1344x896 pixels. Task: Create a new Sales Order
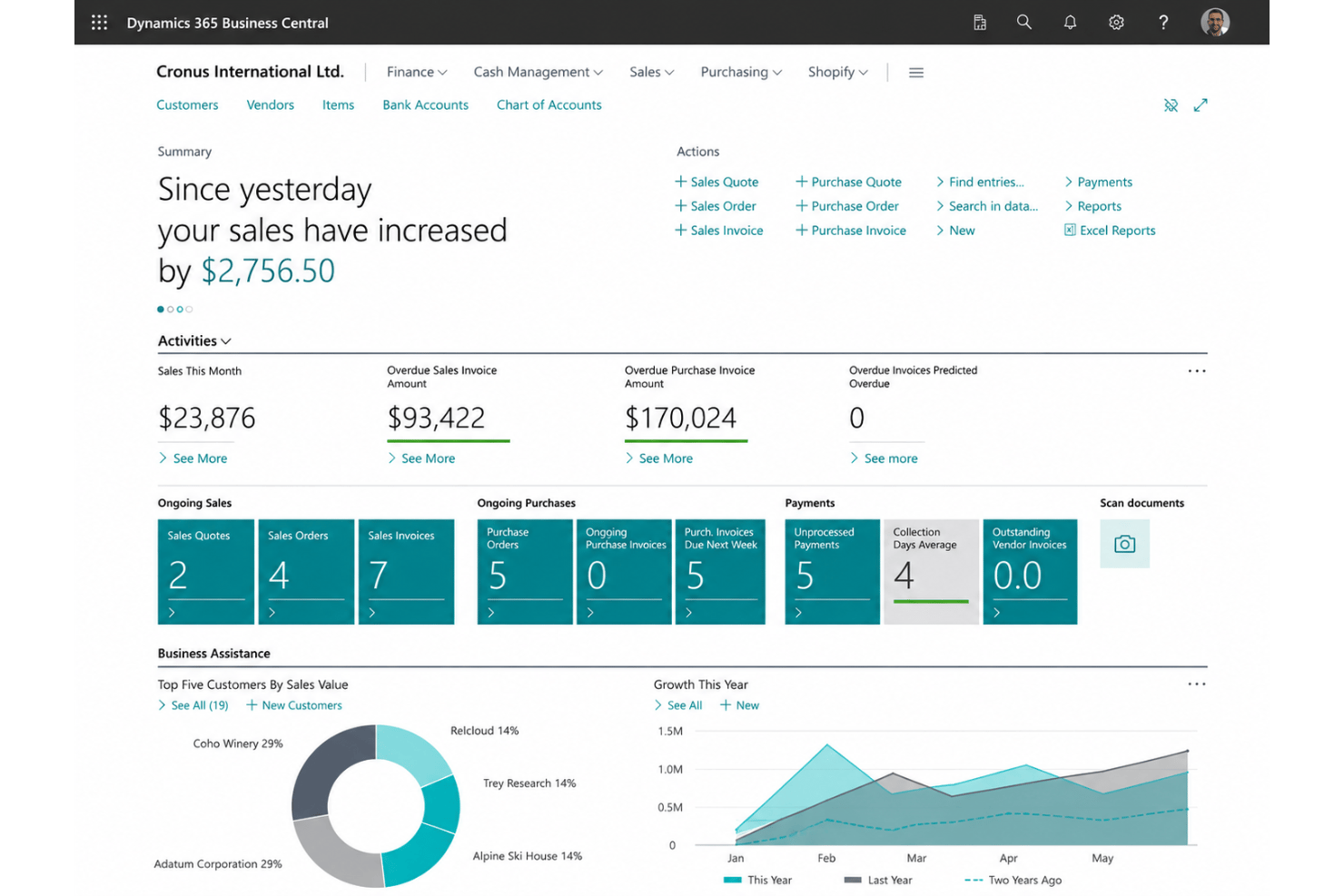716,206
